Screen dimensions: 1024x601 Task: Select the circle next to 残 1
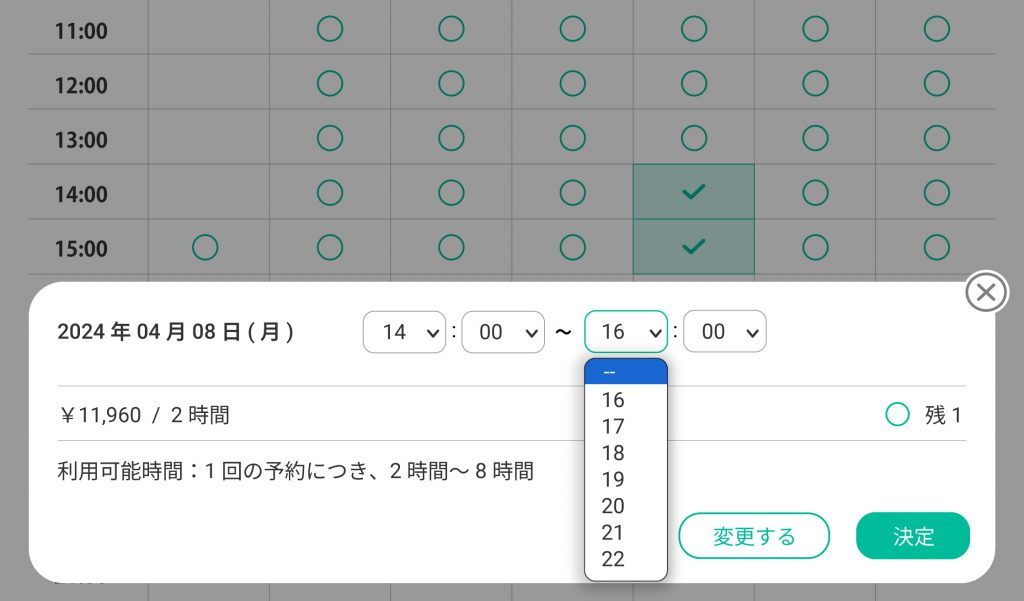[897, 414]
